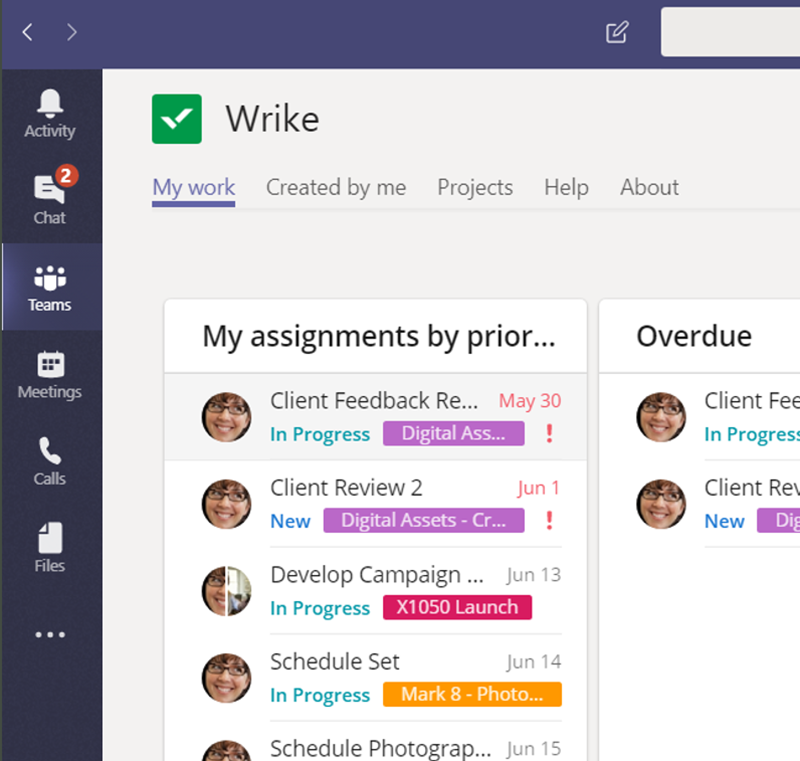Open the Files icon in sidebar
Screen dimensions: 800x761
click(50, 547)
